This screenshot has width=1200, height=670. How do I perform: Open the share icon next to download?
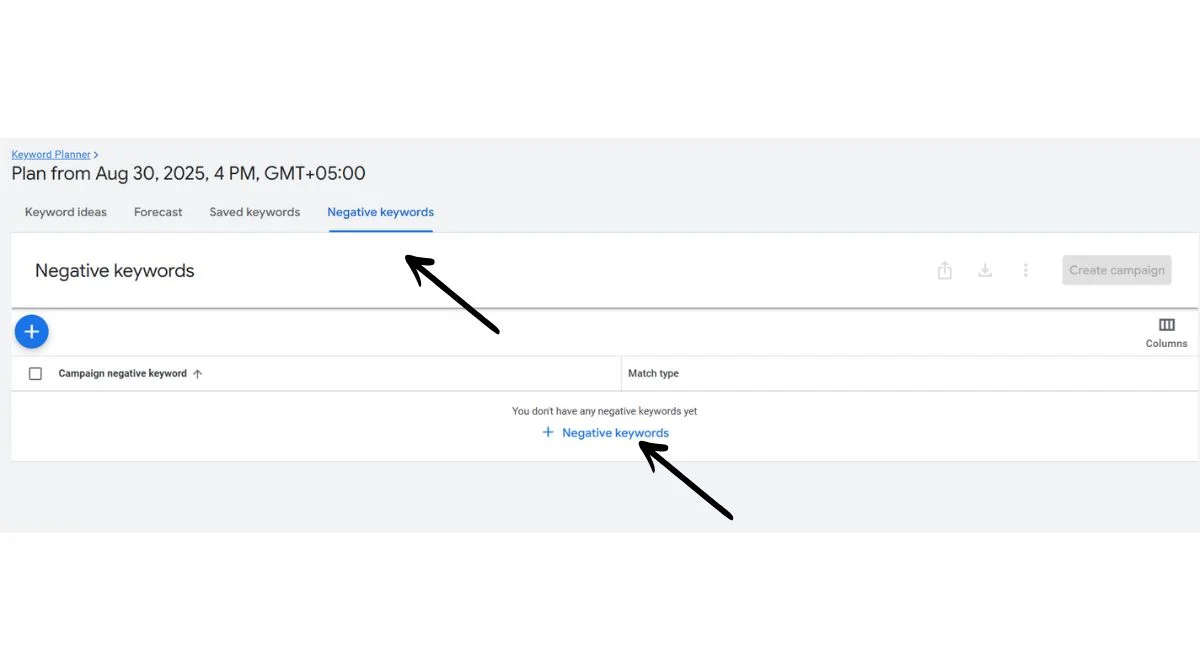tap(945, 271)
